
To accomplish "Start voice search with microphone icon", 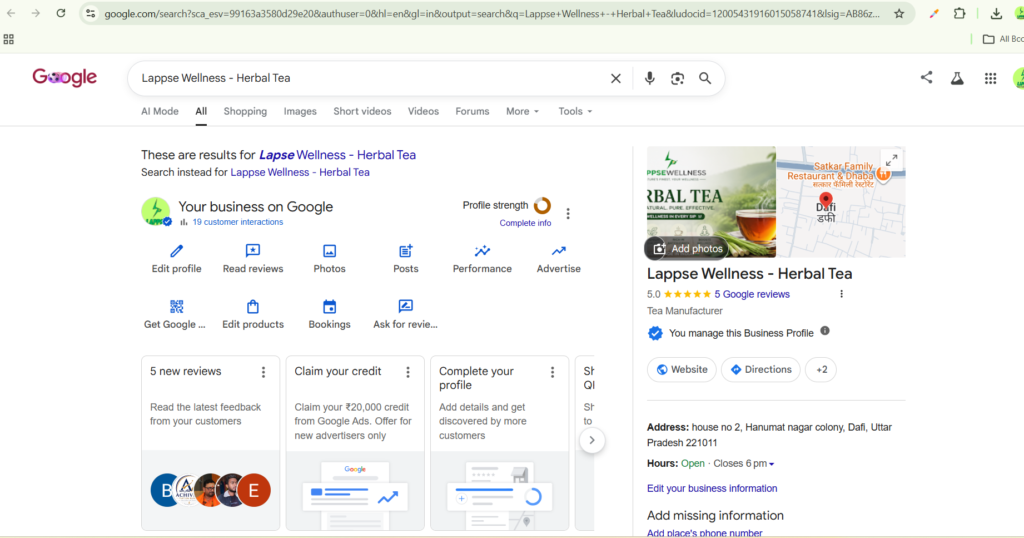I will pyautogui.click(x=649, y=78).
